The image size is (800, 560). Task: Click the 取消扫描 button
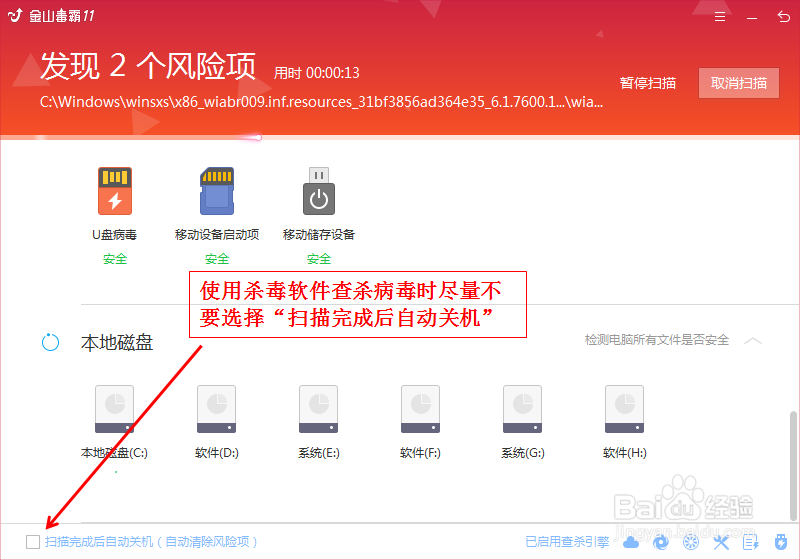click(x=739, y=83)
